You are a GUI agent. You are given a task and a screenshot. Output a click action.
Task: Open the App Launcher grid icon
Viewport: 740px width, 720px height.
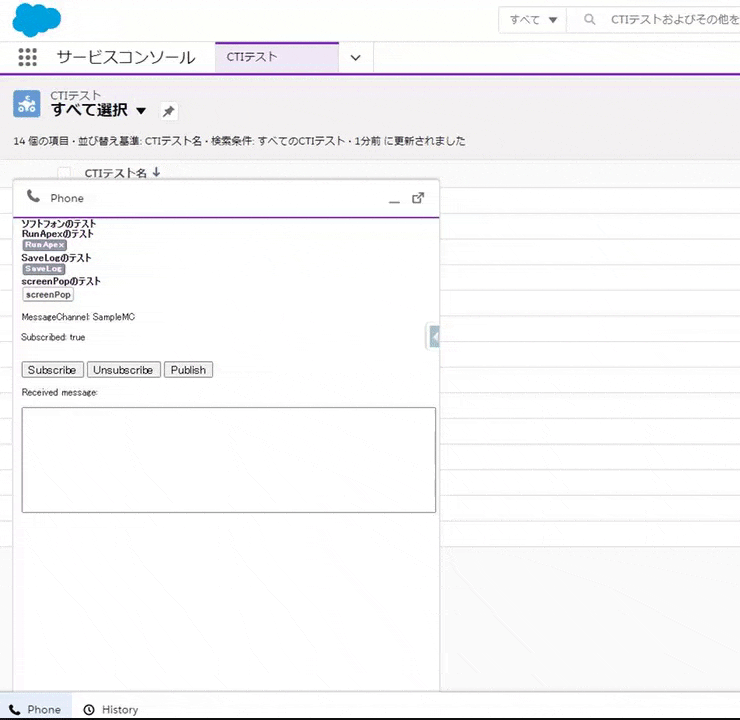click(x=27, y=57)
